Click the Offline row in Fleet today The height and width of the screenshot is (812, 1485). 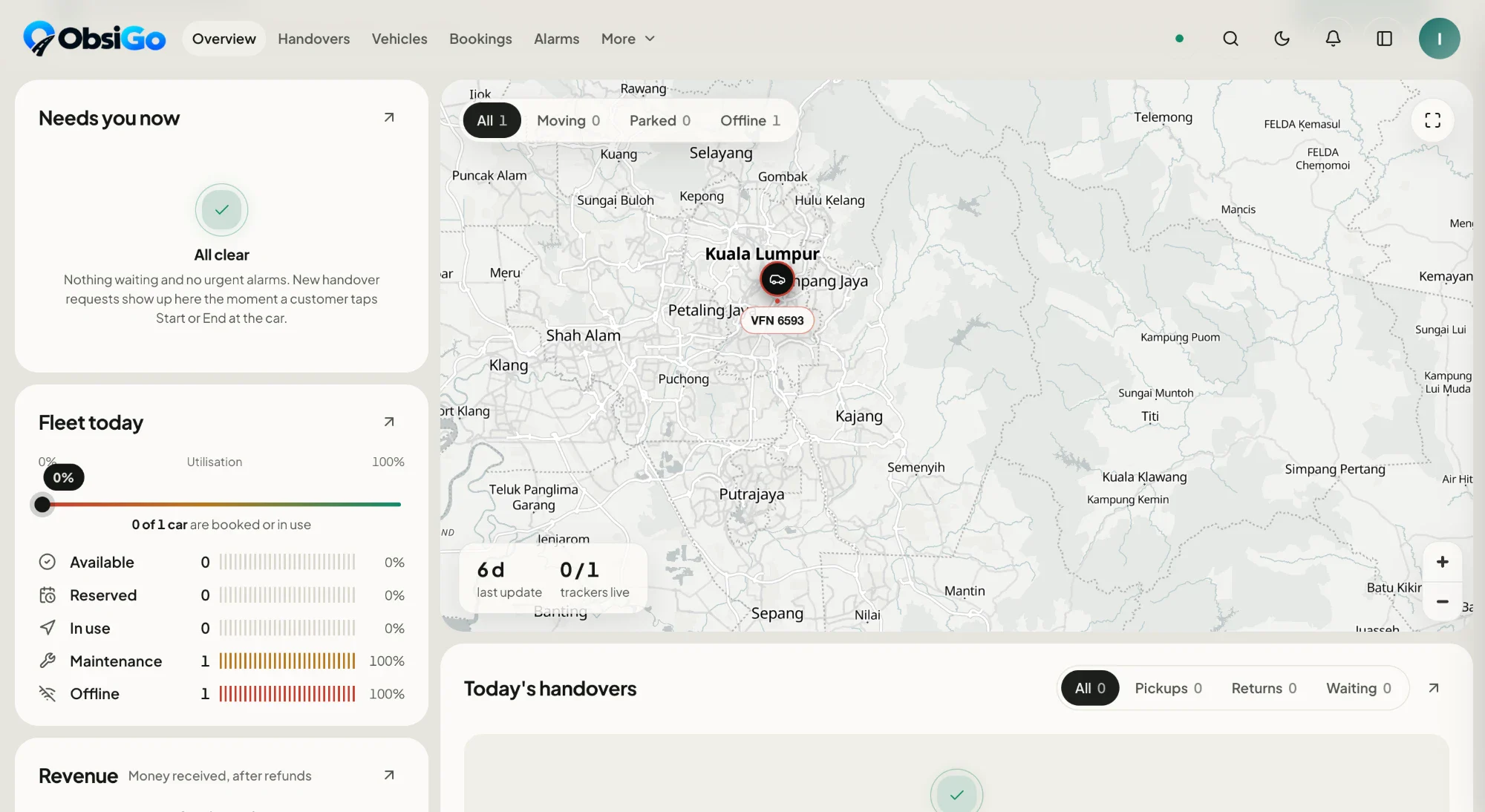tap(221, 693)
